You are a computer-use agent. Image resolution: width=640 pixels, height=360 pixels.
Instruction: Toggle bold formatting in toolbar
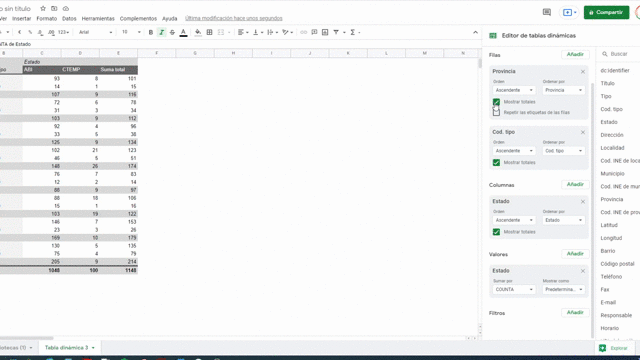coord(151,32)
